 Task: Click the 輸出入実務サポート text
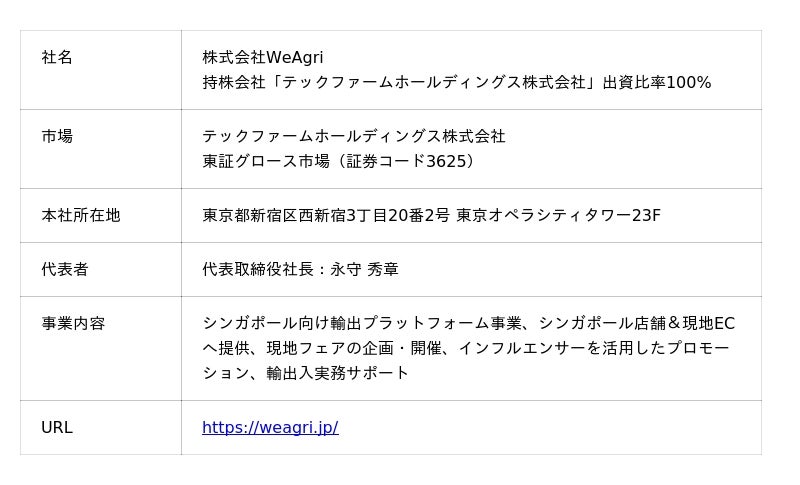click(x=338, y=373)
